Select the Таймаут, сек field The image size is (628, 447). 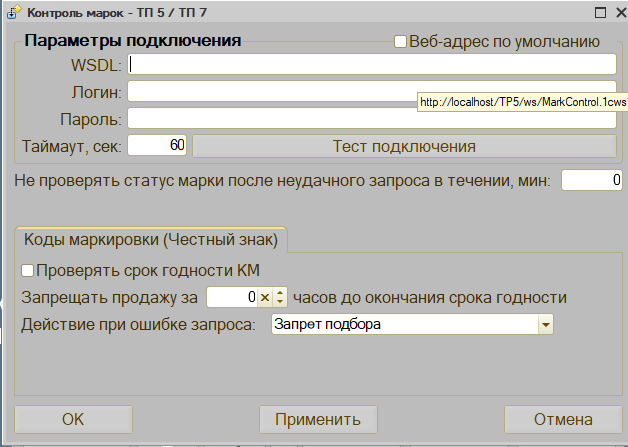click(157, 146)
